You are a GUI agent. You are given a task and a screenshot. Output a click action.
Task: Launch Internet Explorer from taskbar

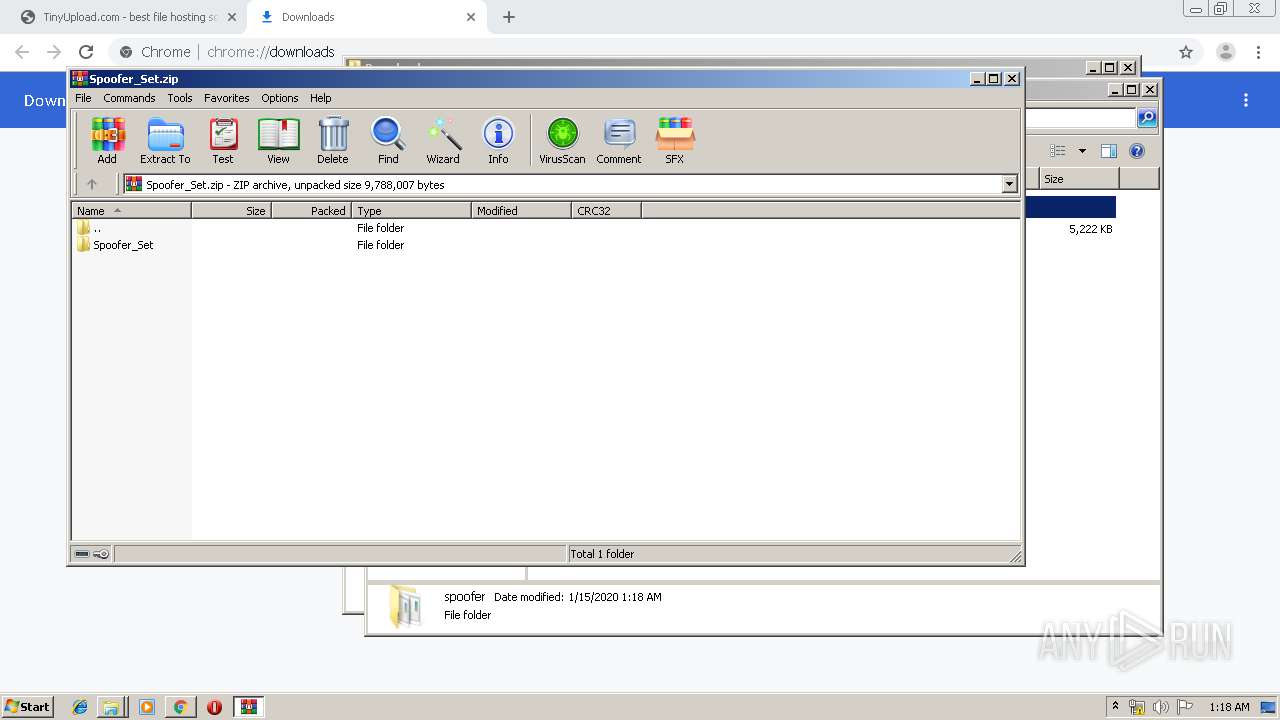(80, 707)
